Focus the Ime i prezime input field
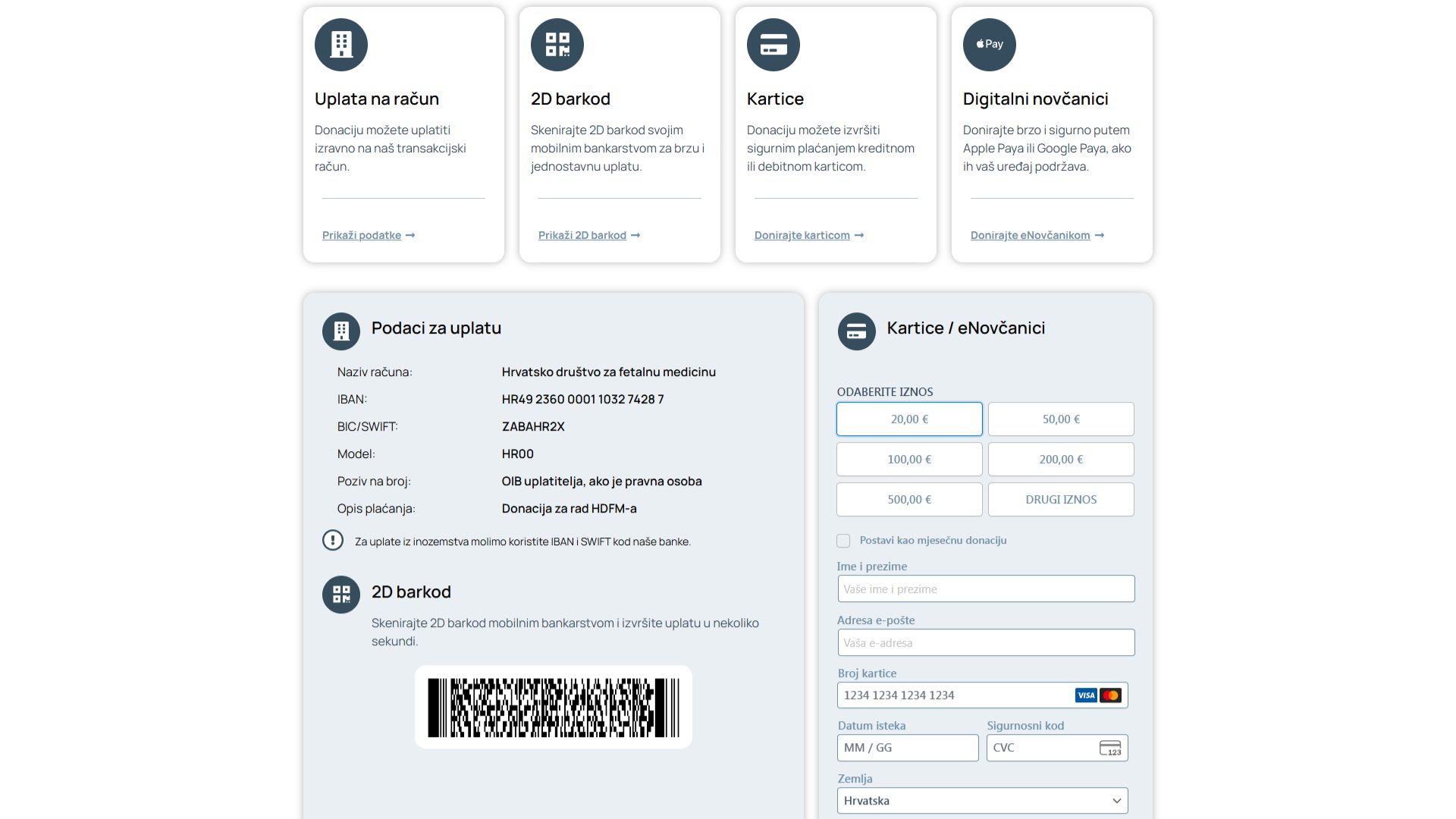Viewport: 1456px width, 819px height. coord(986,589)
